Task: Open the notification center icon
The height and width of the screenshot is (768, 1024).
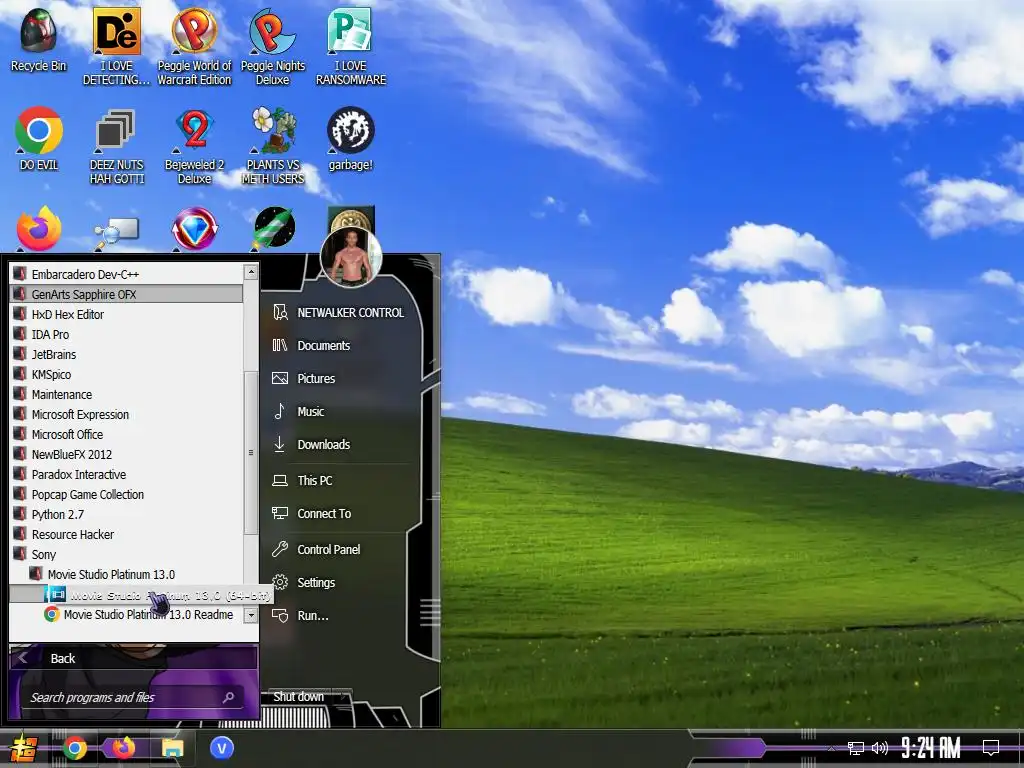Action: [x=991, y=747]
